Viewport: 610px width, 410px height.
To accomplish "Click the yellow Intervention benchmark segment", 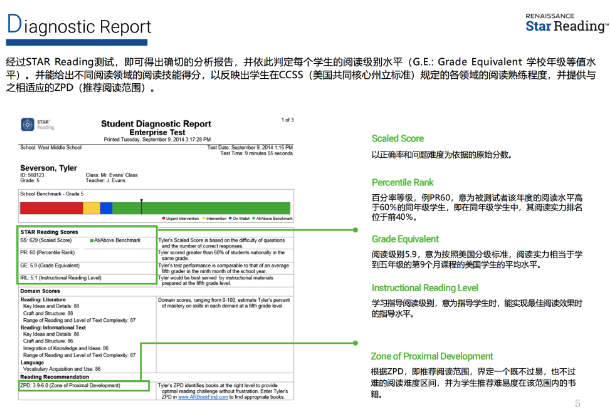I will (91, 208).
